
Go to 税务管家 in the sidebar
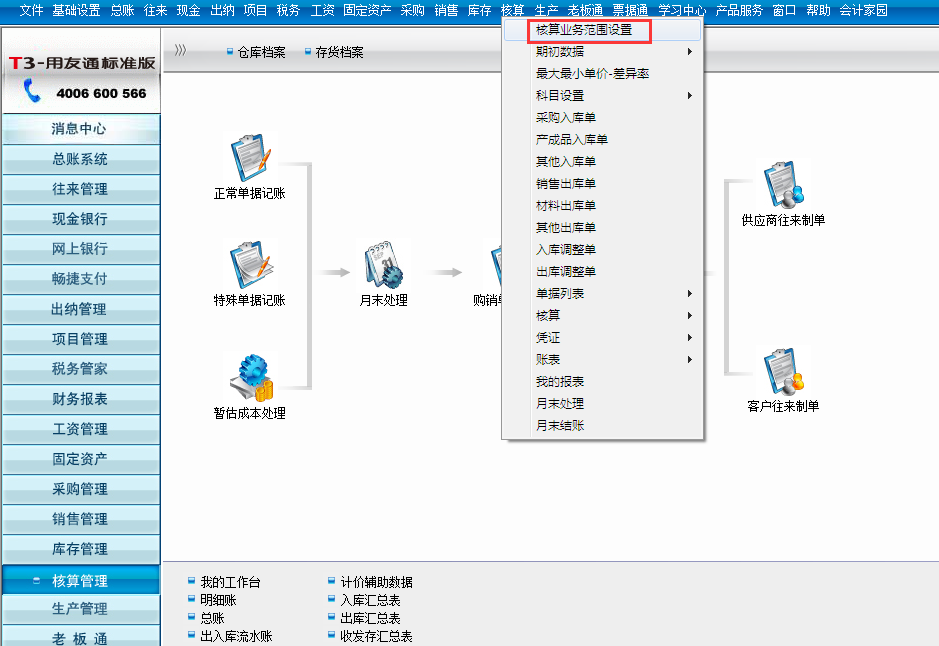click(x=81, y=369)
